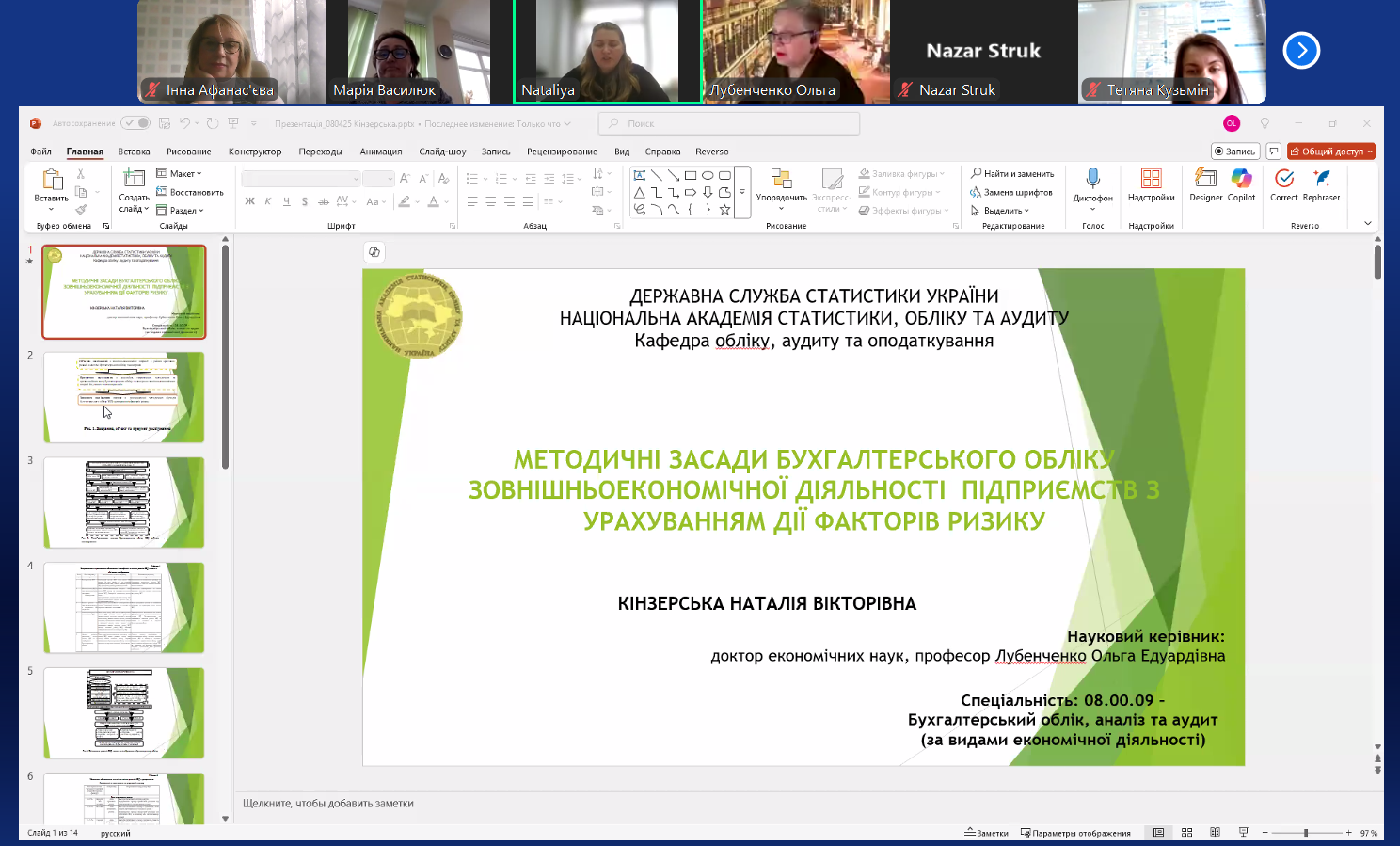
Task: Launch Copilot from the ribbon
Action: click(1241, 184)
